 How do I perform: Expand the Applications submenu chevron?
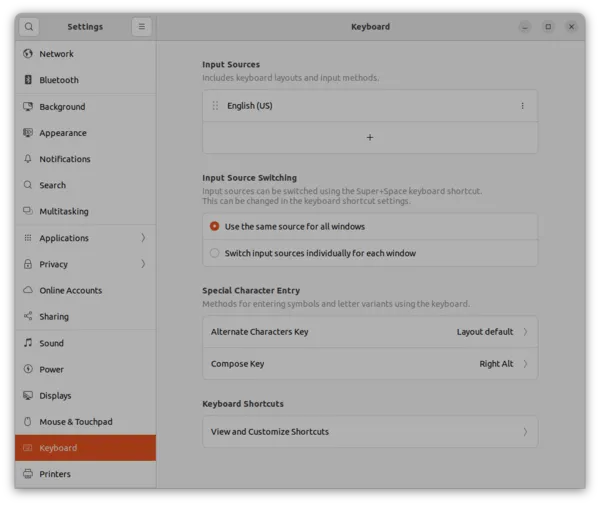click(x=143, y=238)
